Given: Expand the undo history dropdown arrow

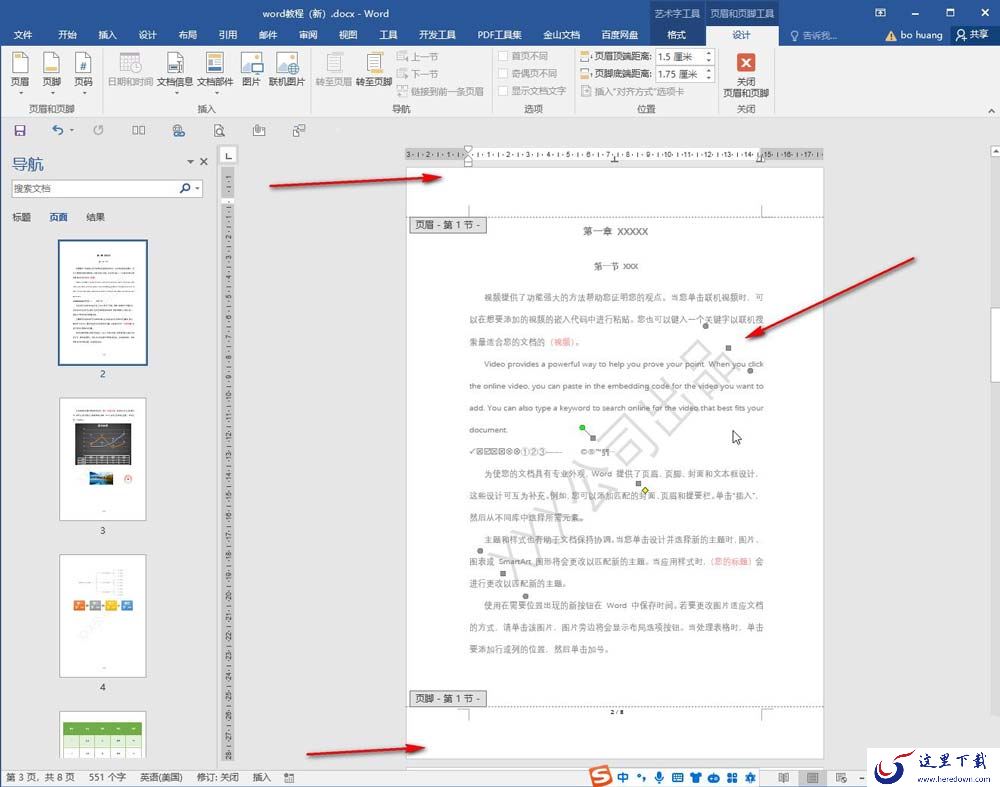Looking at the screenshot, I should 71,130.
